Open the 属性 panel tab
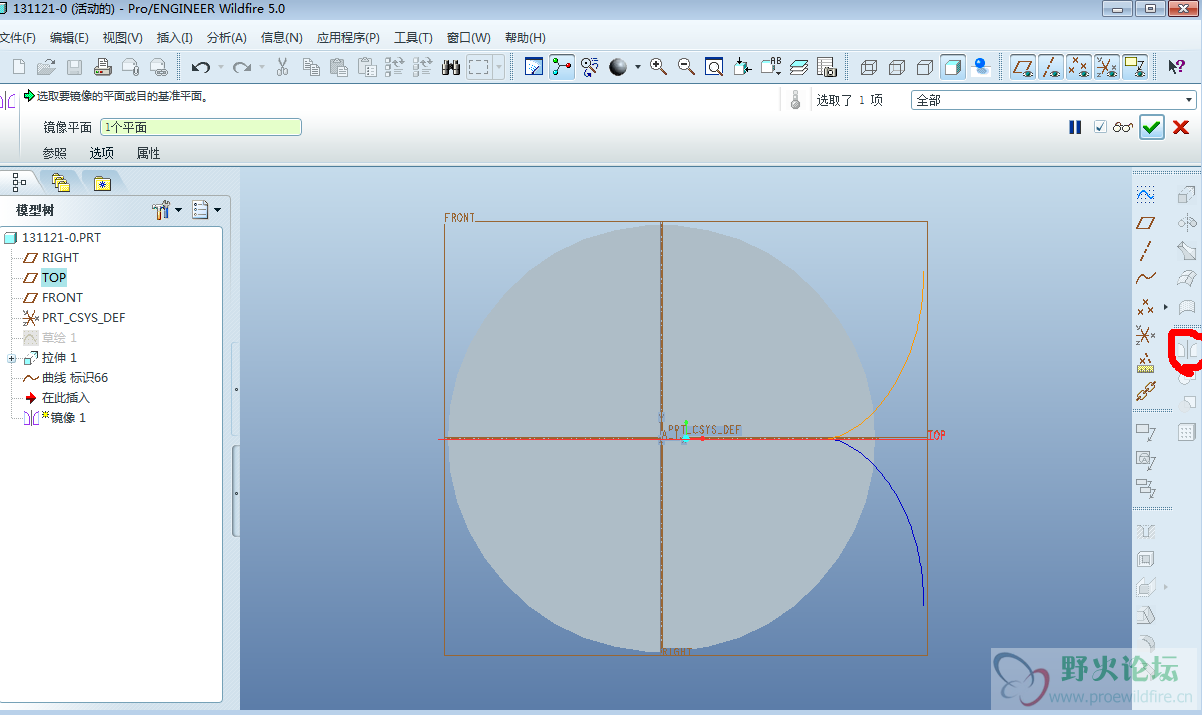The image size is (1202, 715). [148, 153]
